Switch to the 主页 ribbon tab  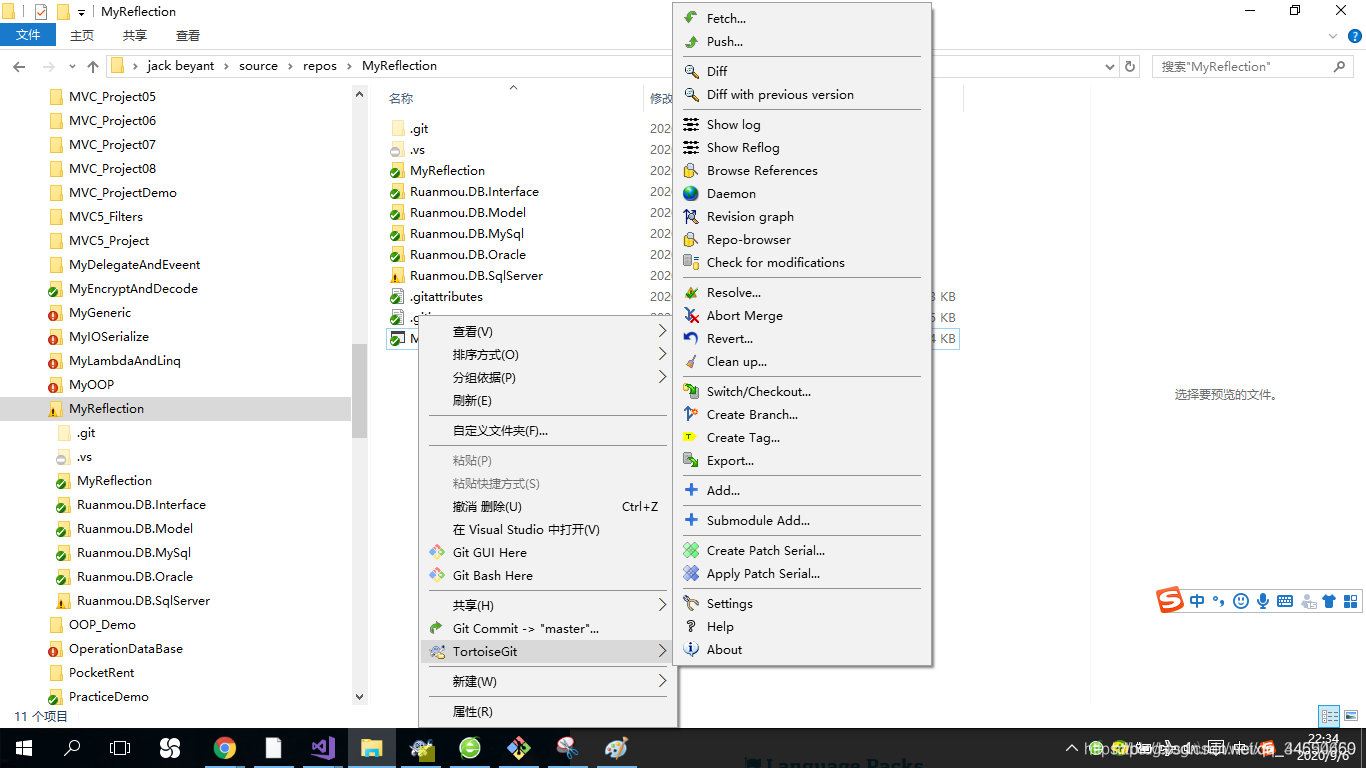pos(82,35)
